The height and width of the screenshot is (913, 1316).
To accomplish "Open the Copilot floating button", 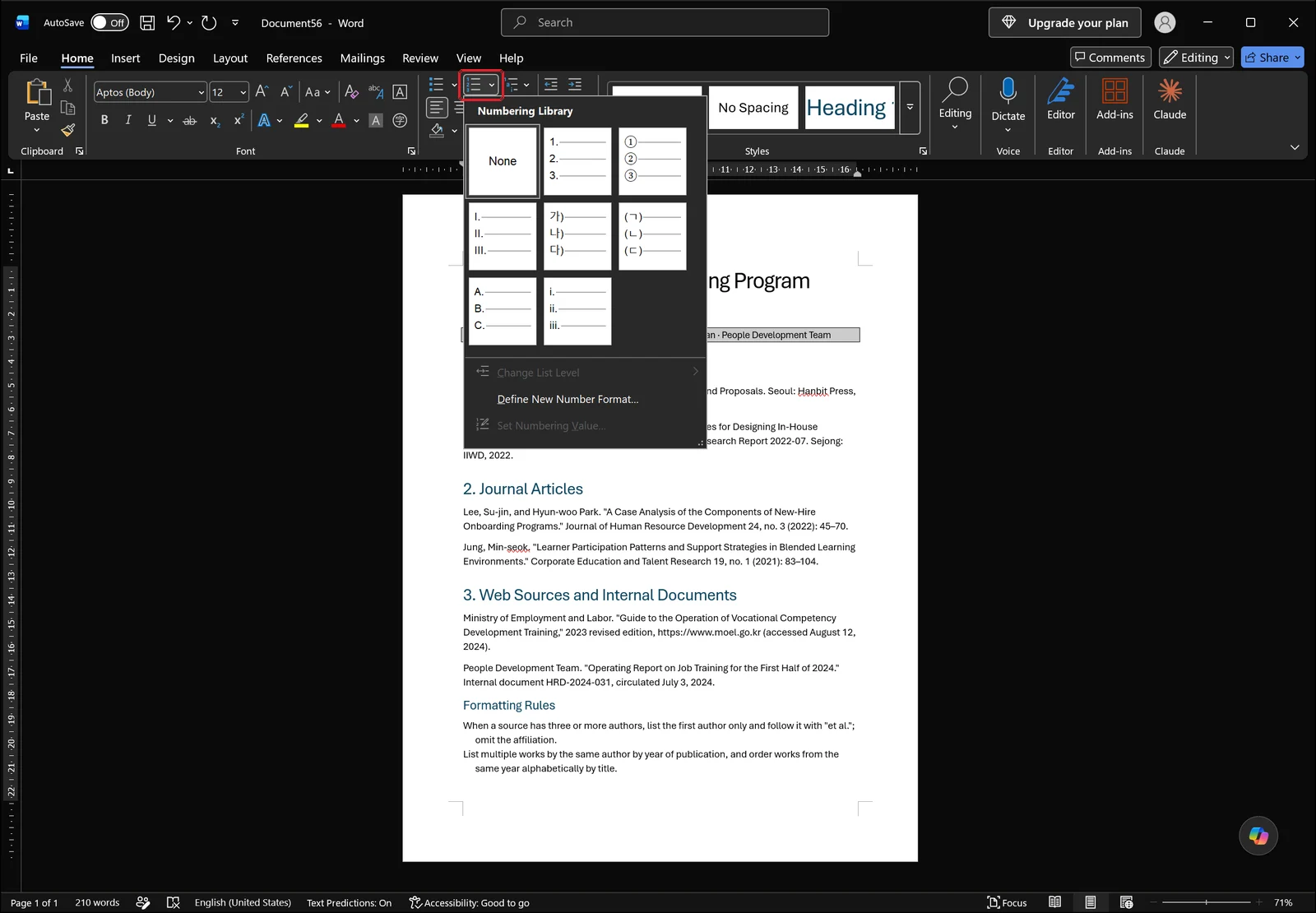I will (x=1258, y=836).
